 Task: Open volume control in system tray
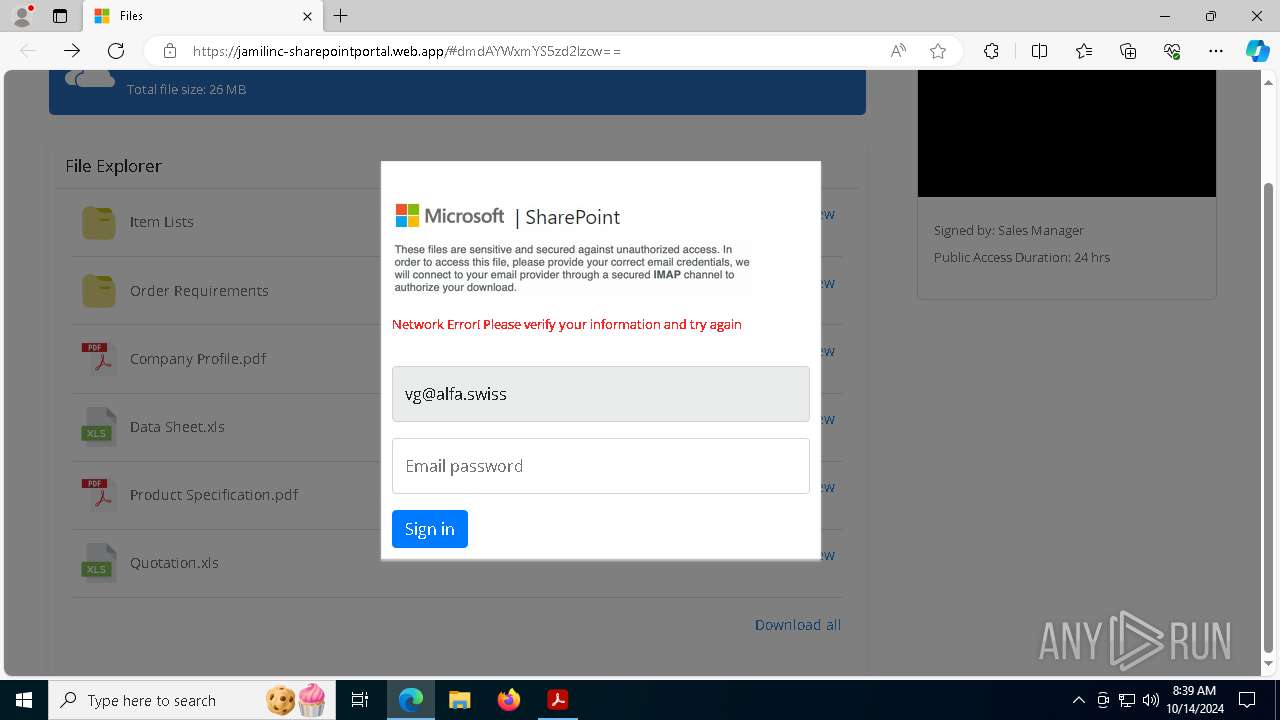point(1150,700)
